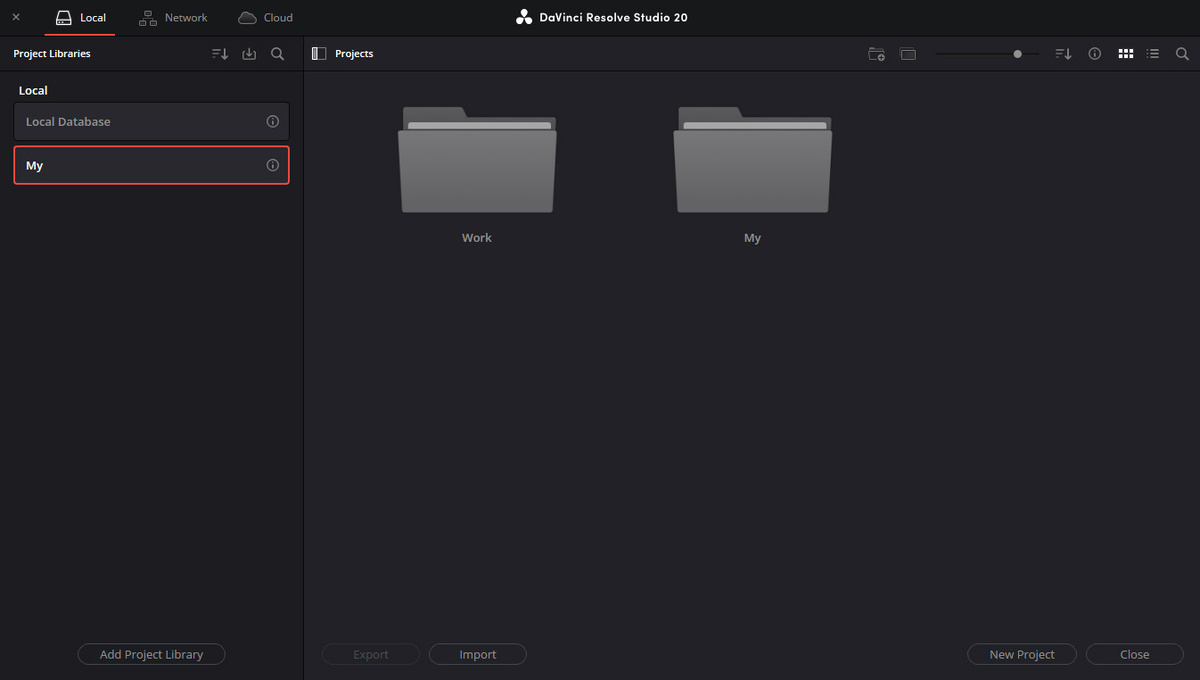Click the Add Project Library button
Viewport: 1200px width, 680px height.
151,654
